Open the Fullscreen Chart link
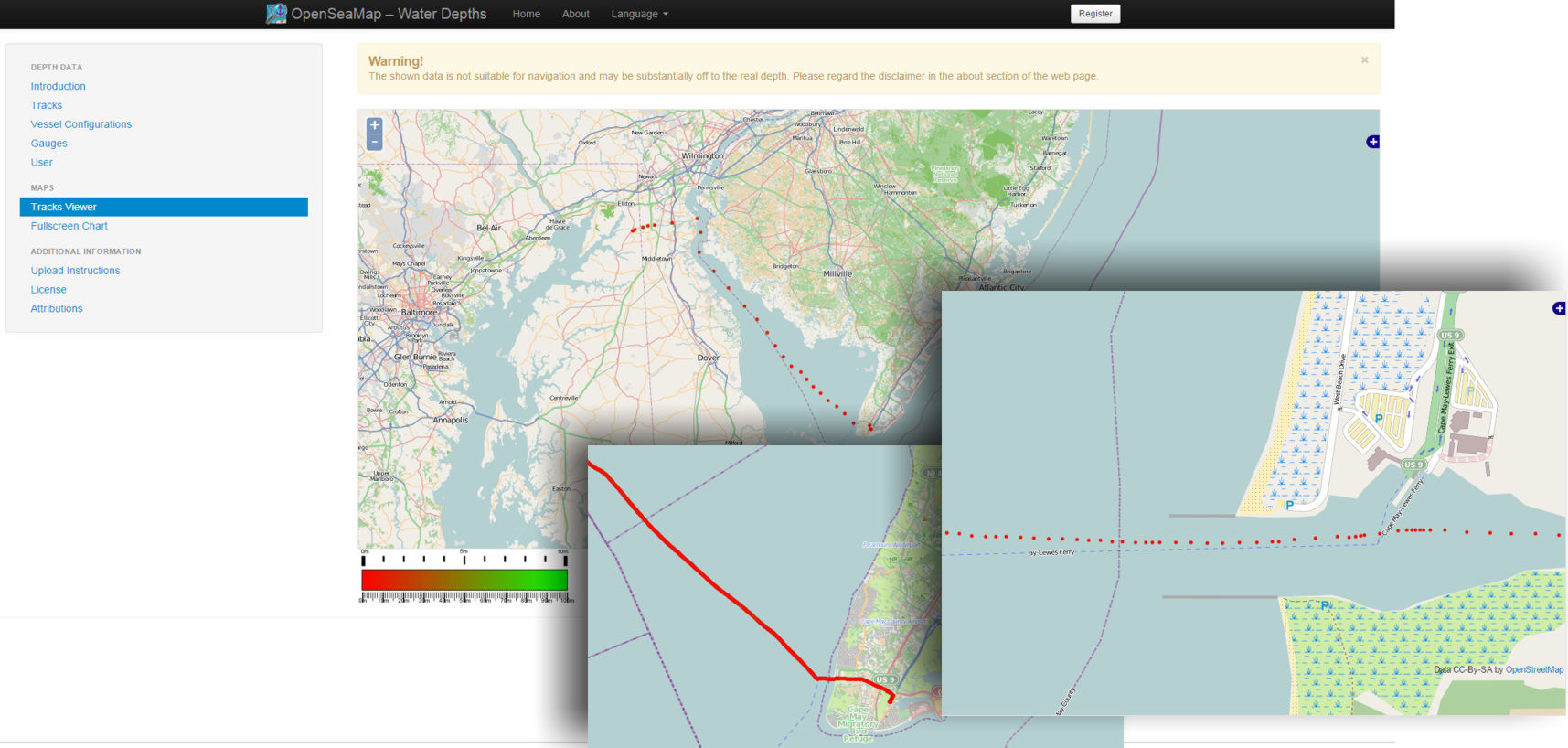The image size is (1568, 748). pos(69,226)
